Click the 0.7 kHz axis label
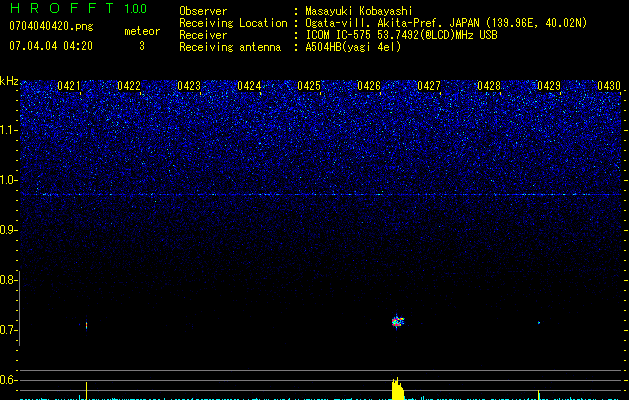This screenshot has width=629, height=400. pyautogui.click(x=9, y=330)
